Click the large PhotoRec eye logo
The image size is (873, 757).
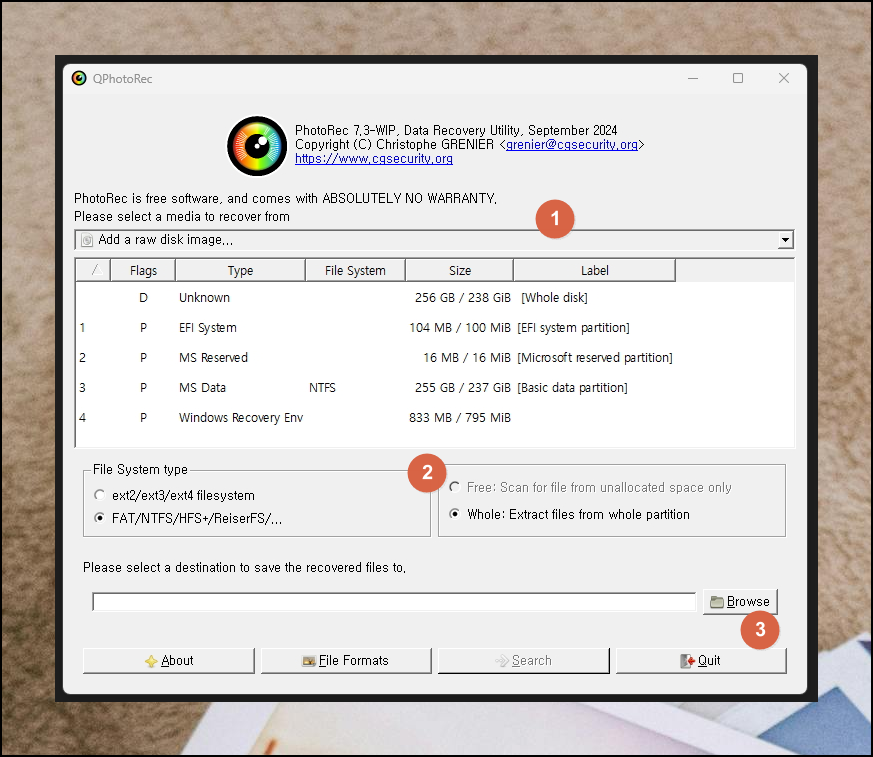click(x=257, y=146)
